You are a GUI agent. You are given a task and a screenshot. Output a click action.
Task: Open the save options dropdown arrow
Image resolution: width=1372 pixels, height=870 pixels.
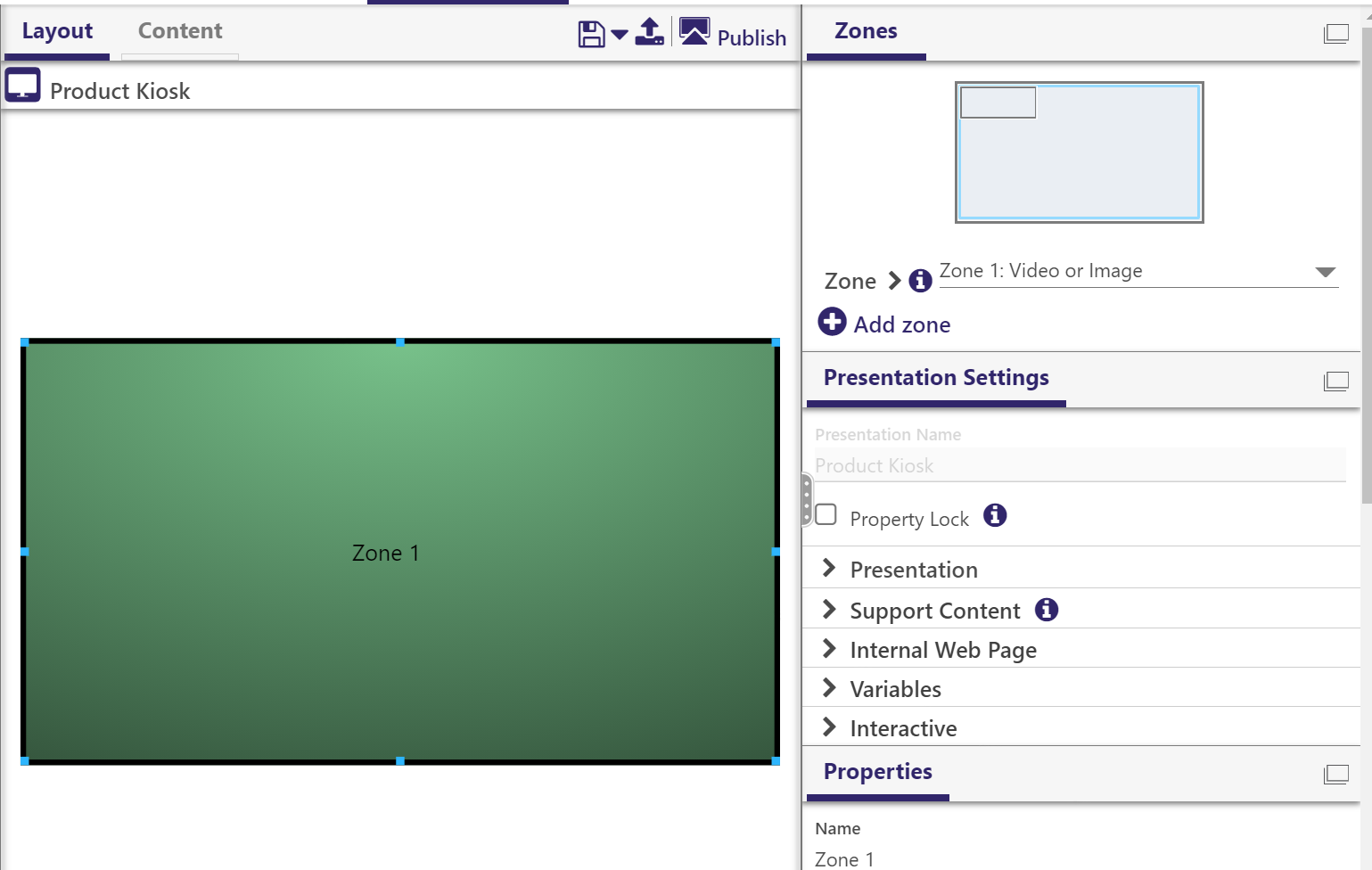620,36
